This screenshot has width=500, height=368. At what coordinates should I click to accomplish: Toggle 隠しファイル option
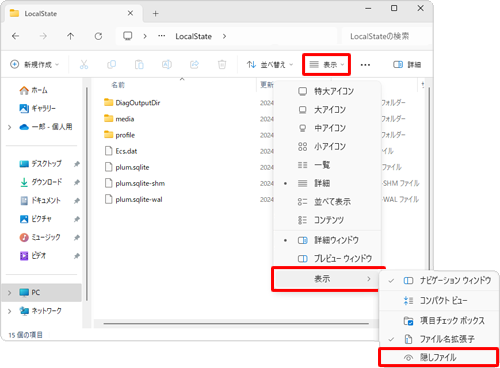coord(439,358)
